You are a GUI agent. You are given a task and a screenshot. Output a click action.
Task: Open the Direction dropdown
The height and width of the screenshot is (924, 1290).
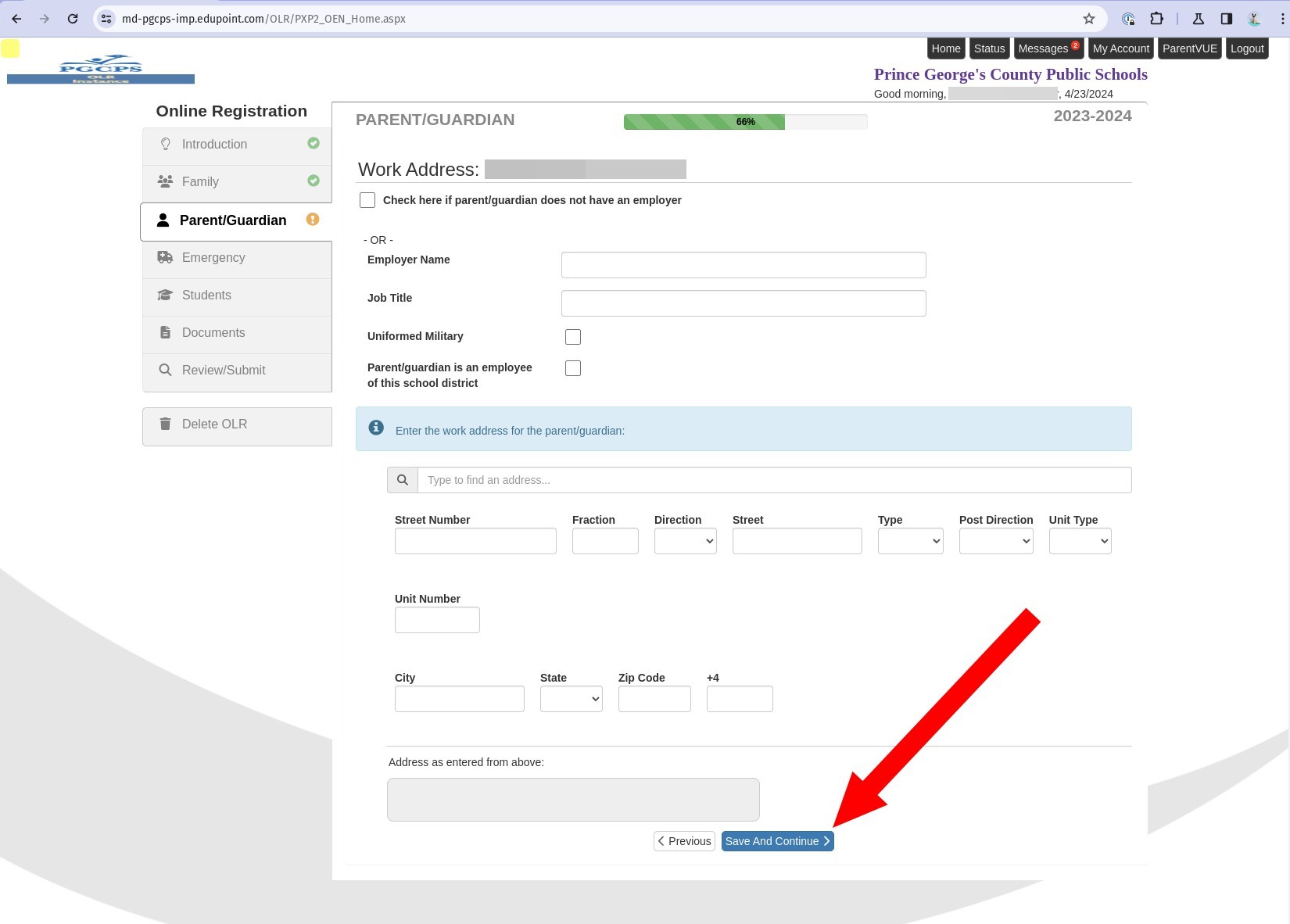tap(685, 540)
